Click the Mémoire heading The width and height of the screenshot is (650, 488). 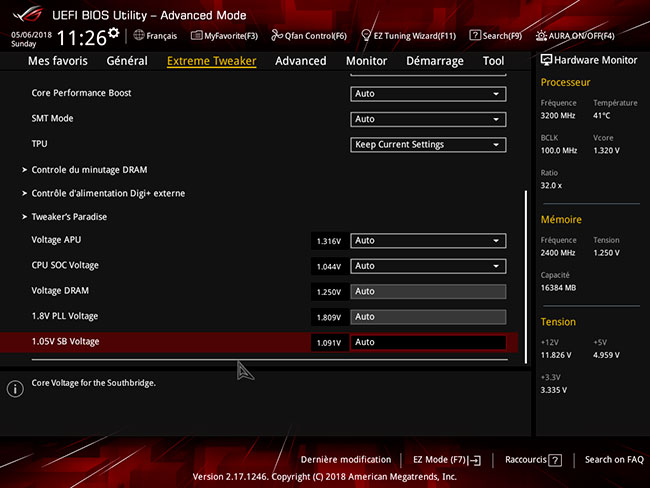pyautogui.click(x=561, y=220)
